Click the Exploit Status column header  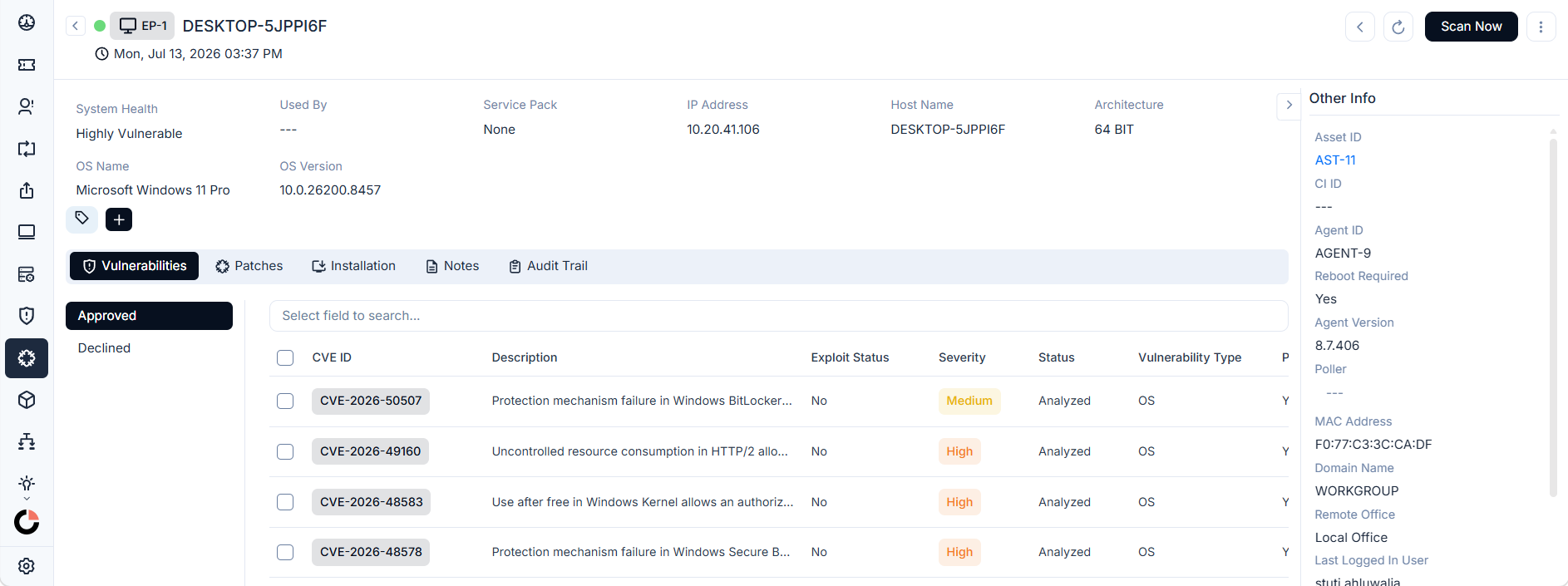(x=850, y=357)
